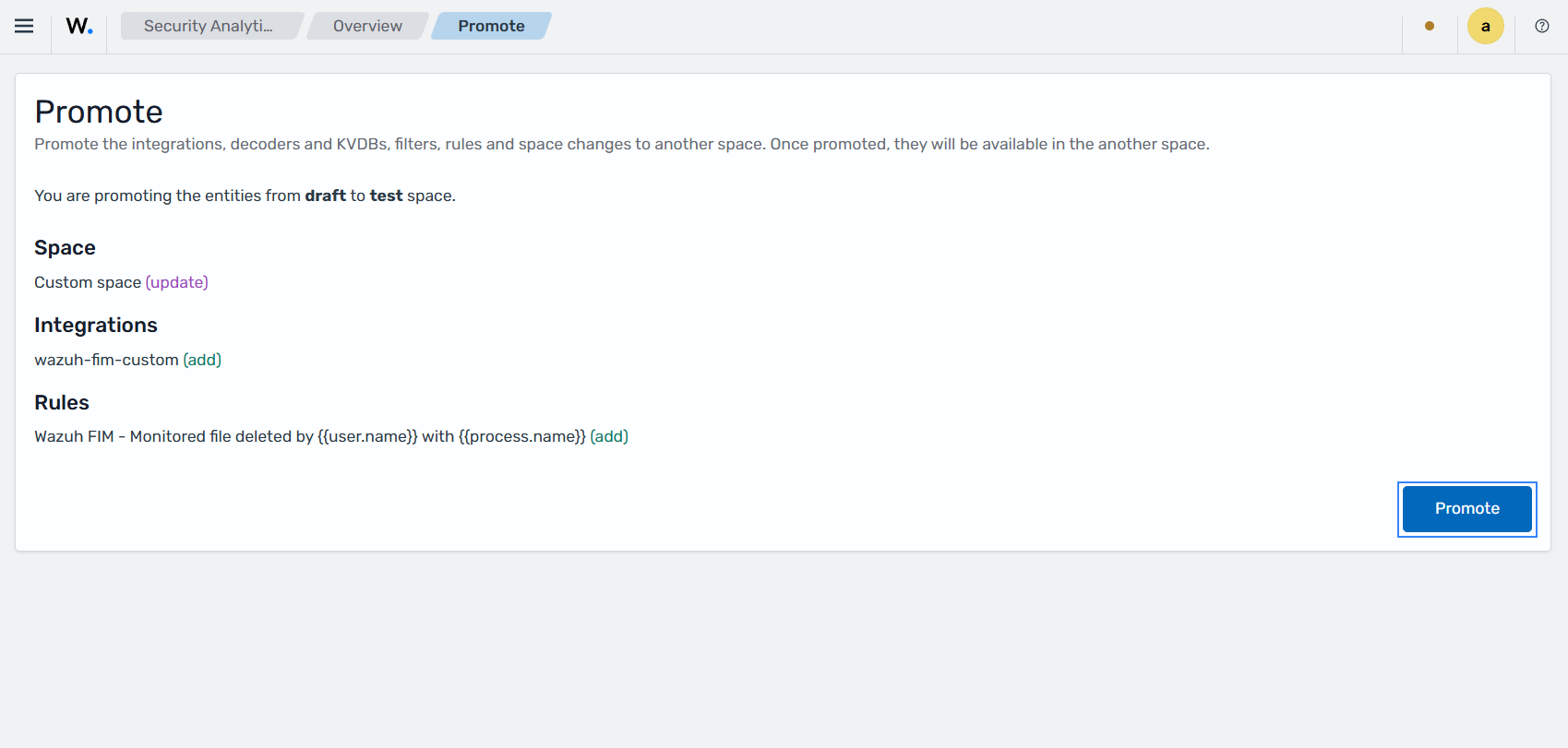Click the orange status indicator dot
This screenshot has height=748, width=1568.
pyautogui.click(x=1430, y=26)
